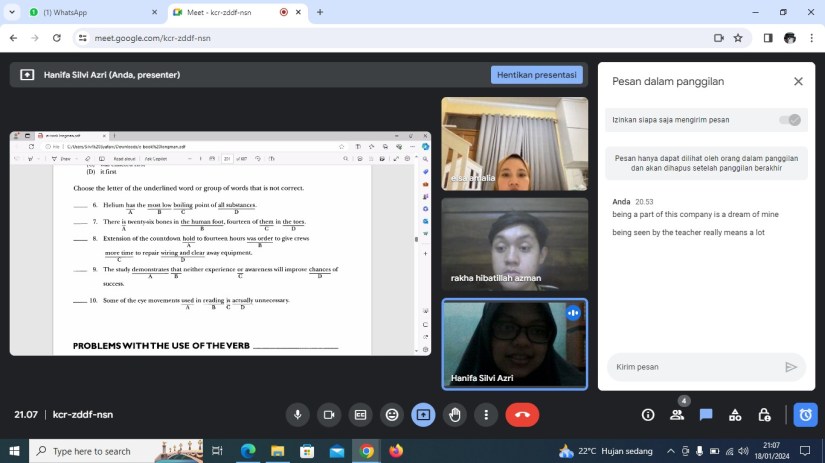Click the presentation icon beside presenter name
Viewport: 825px width, 463px height.
pos(27,75)
